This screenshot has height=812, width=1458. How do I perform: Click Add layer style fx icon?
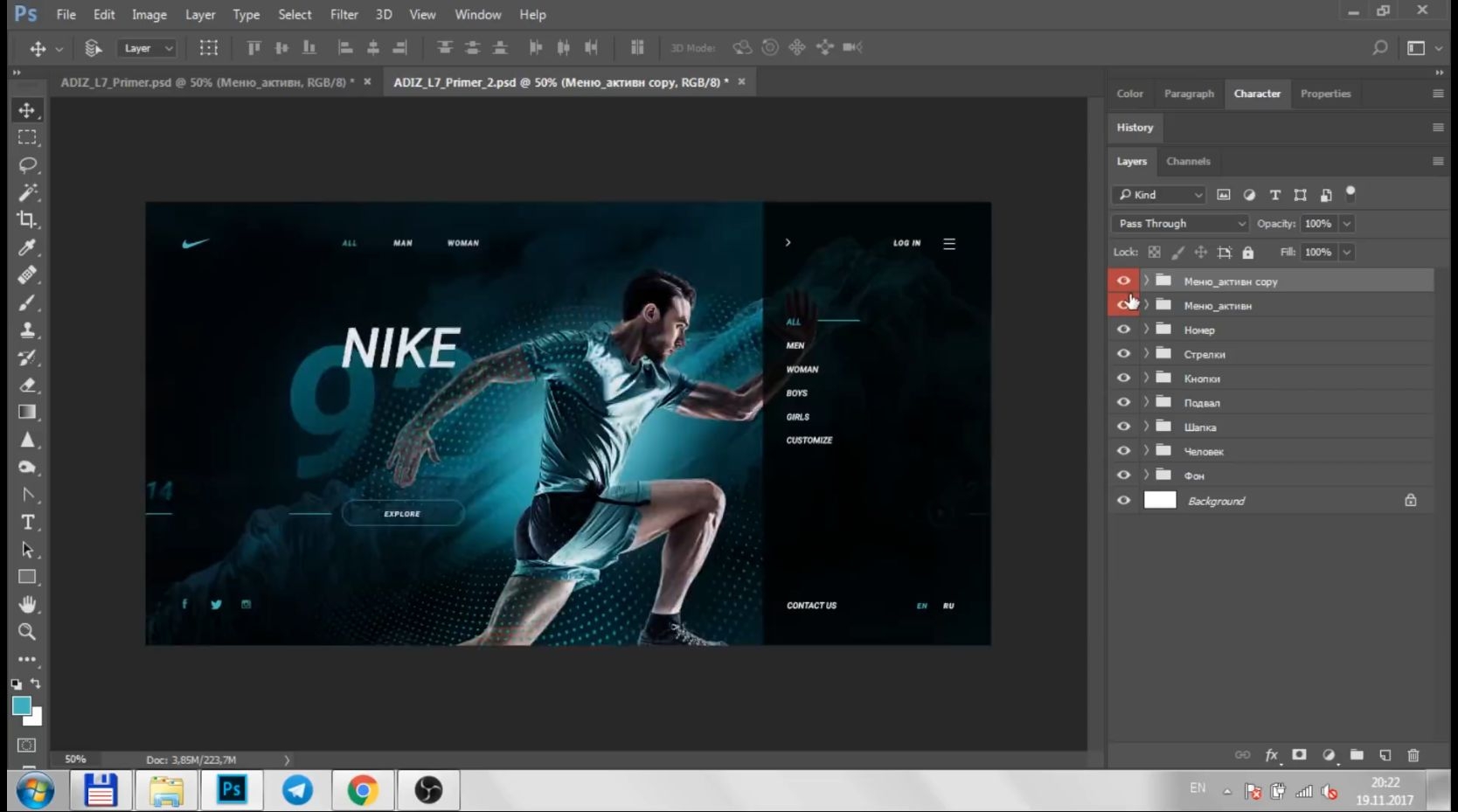click(1272, 755)
